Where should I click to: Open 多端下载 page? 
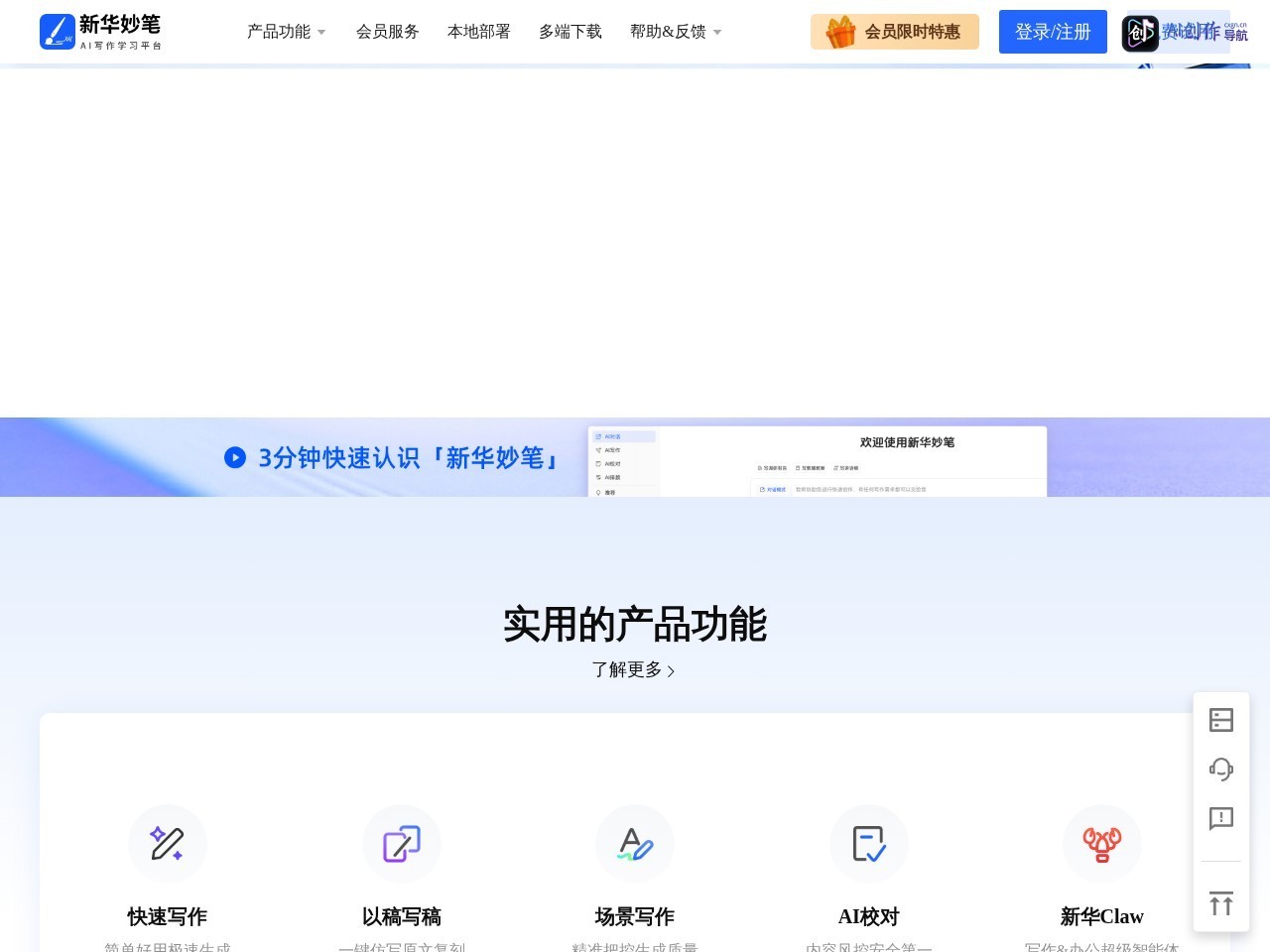(x=571, y=32)
